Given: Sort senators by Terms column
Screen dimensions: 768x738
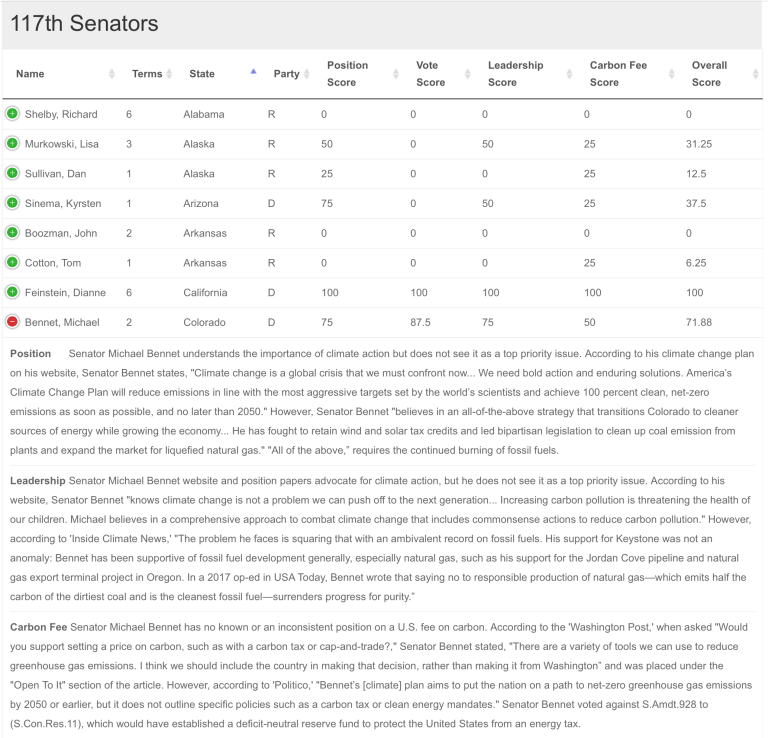Looking at the screenshot, I should pyautogui.click(x=147, y=74).
